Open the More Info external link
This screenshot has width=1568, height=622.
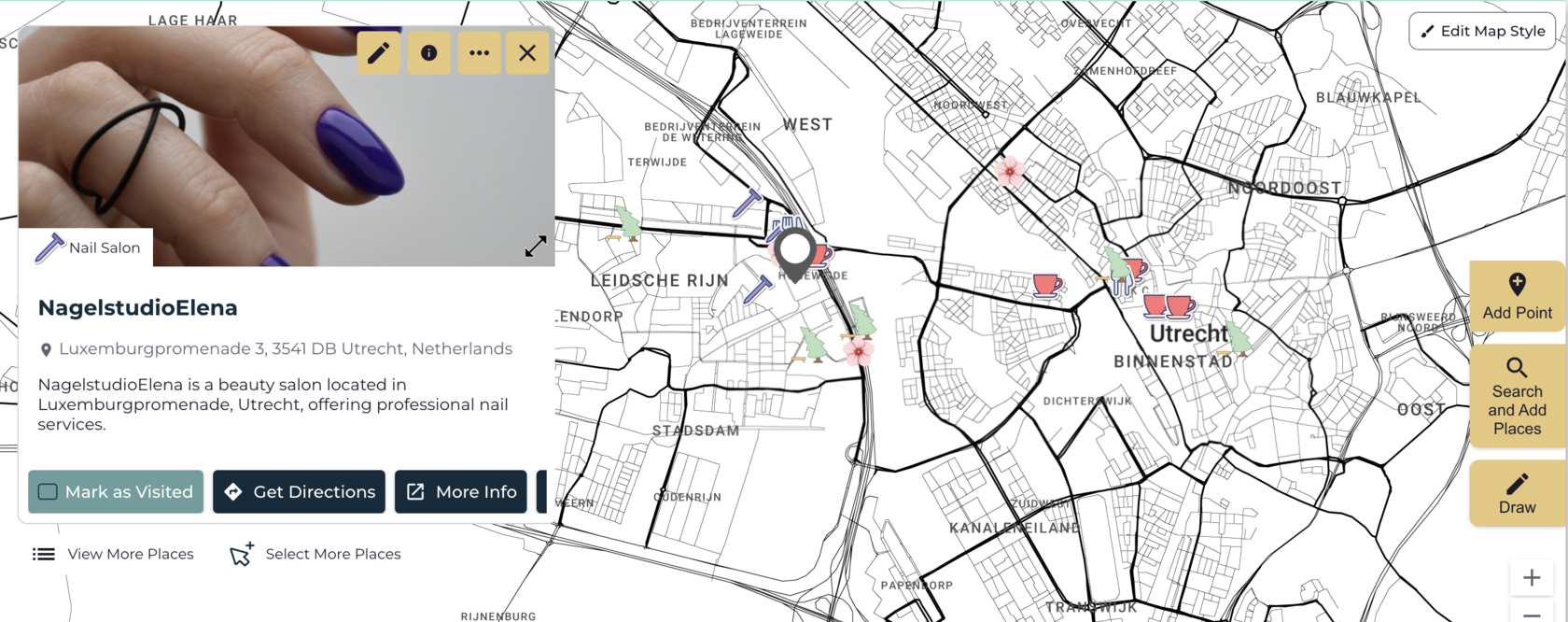(461, 492)
